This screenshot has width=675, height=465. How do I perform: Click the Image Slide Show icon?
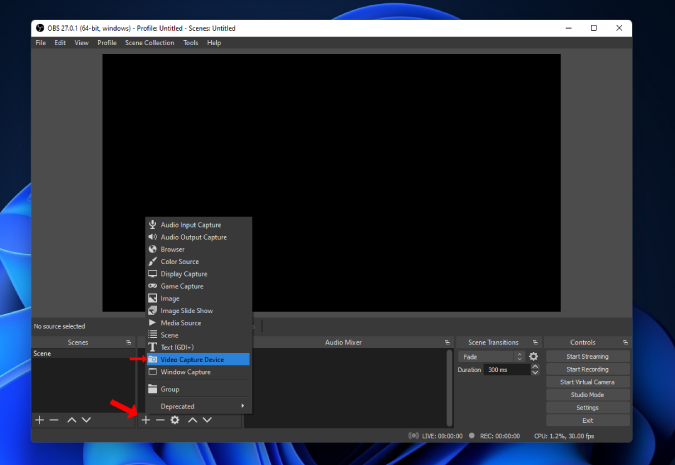tap(152, 310)
